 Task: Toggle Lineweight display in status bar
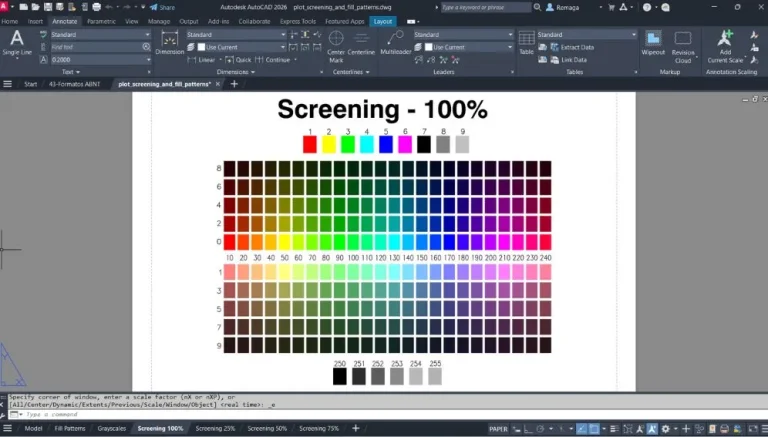[x=614, y=429]
